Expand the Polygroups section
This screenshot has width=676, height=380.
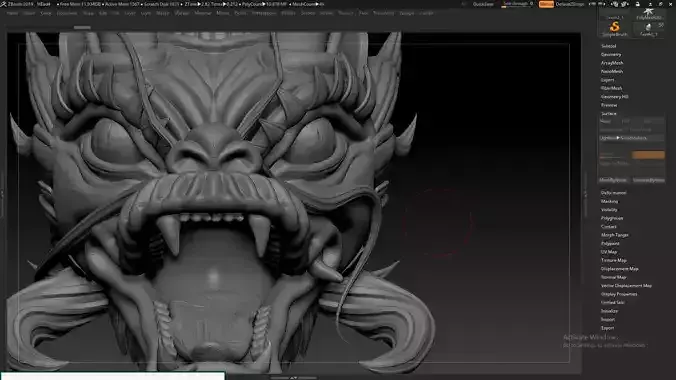(x=612, y=218)
